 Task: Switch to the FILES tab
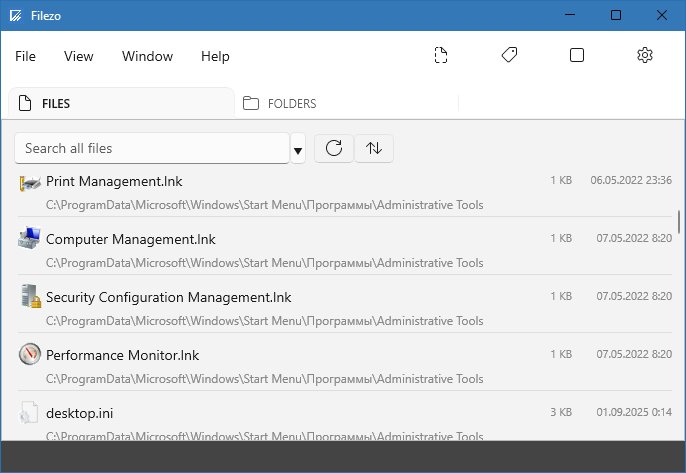[x=122, y=103]
